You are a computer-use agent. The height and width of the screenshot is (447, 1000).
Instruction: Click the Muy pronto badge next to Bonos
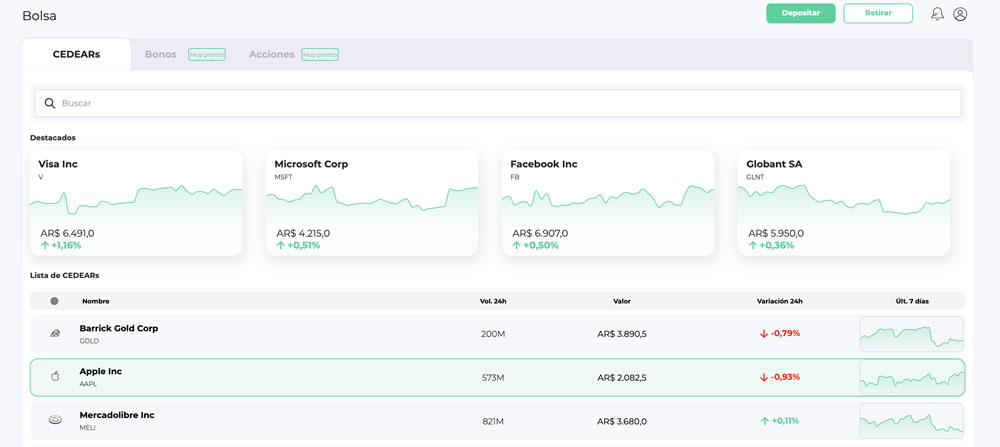point(207,55)
